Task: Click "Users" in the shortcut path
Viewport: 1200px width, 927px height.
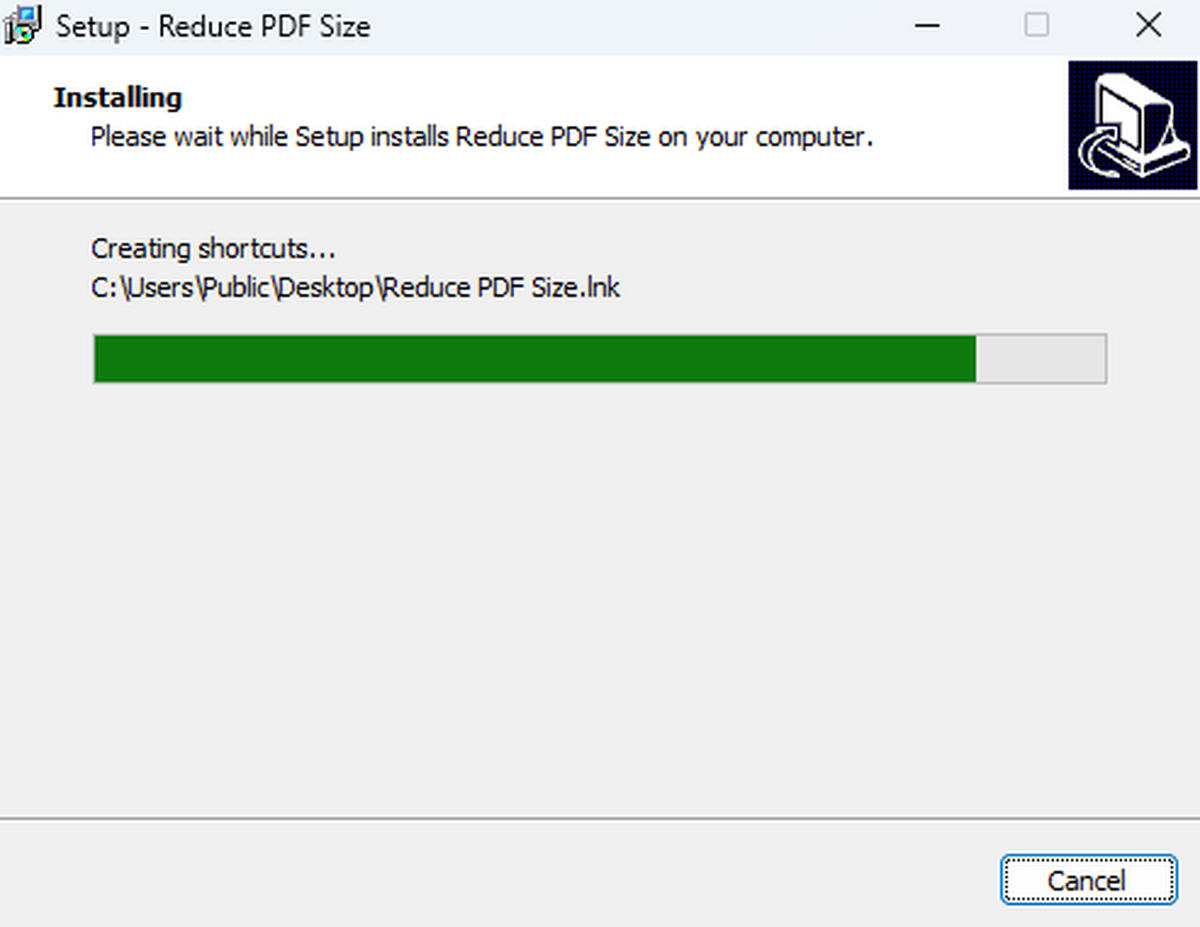Action: tap(160, 288)
